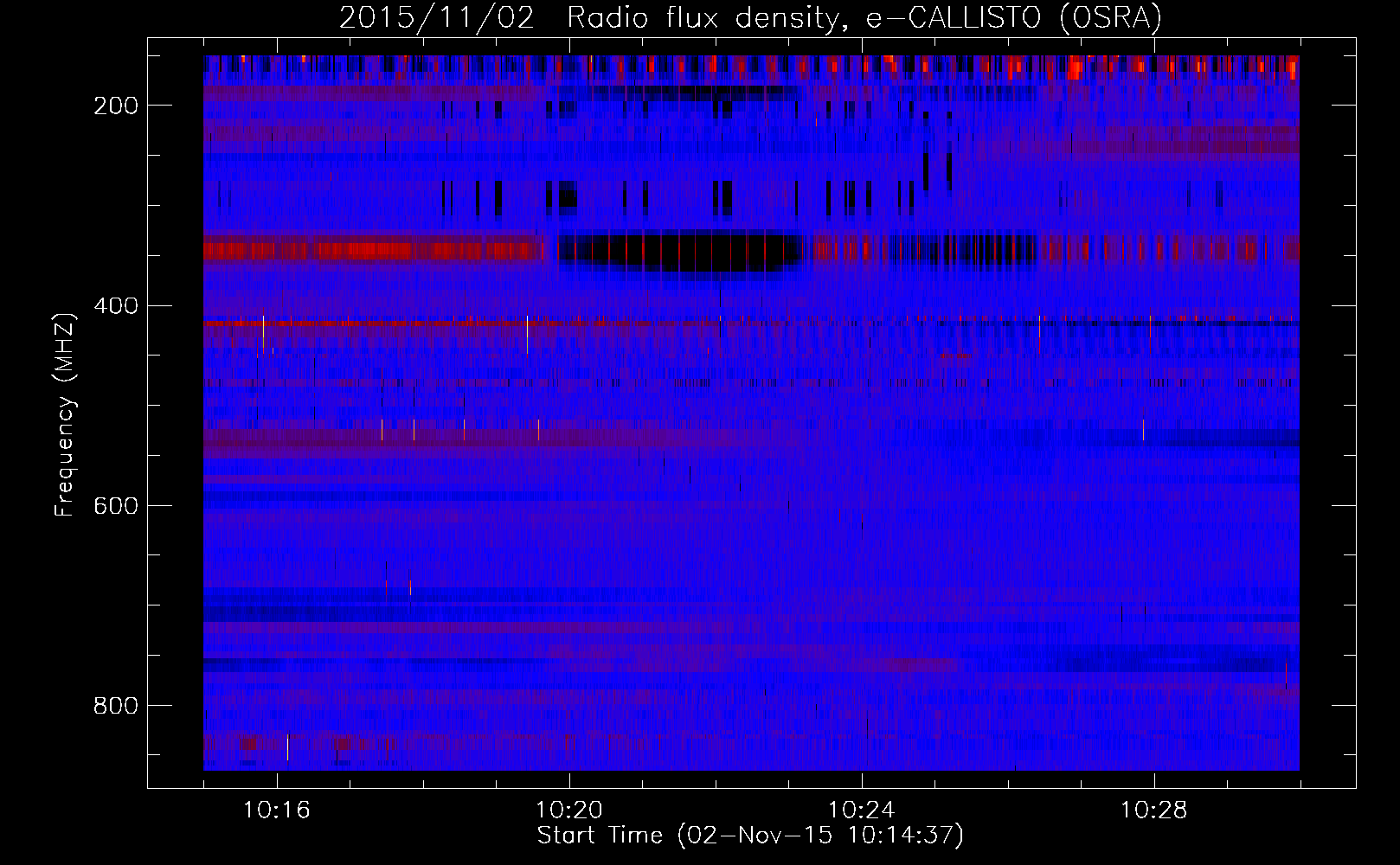Click the 400 frequency tick label
The height and width of the screenshot is (865, 1400).
click(116, 305)
